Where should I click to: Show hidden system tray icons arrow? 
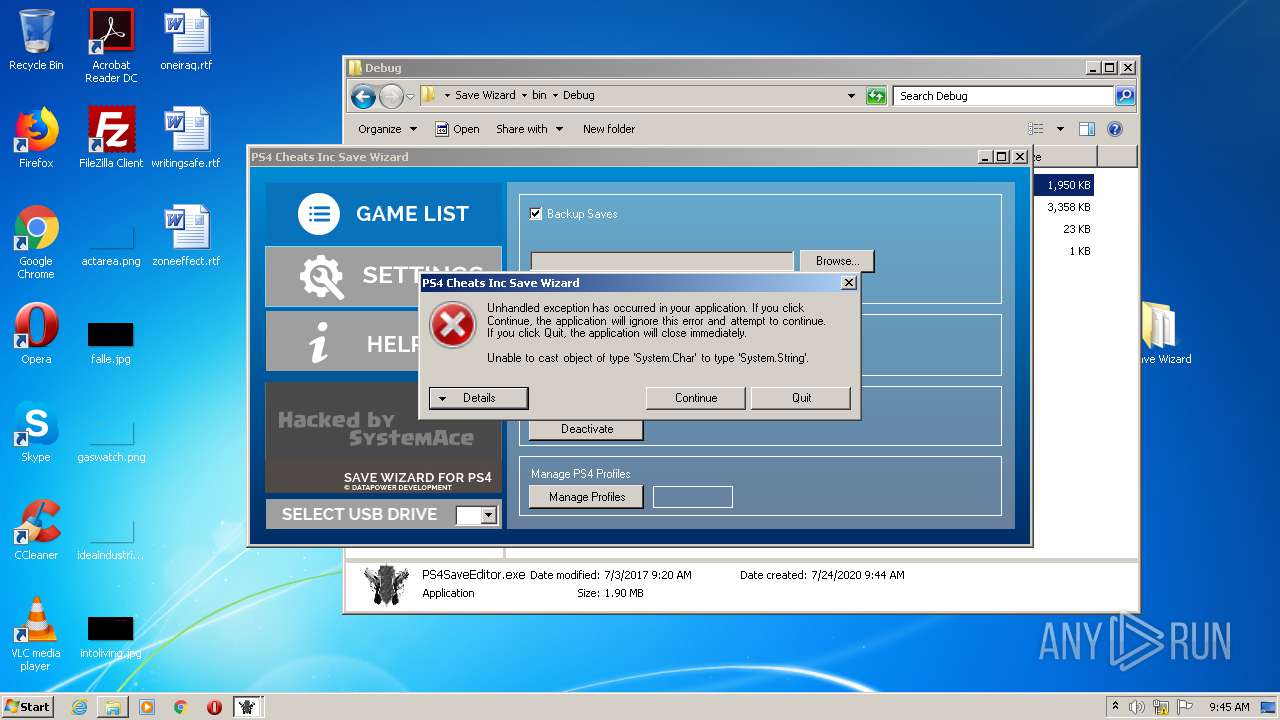[x=1116, y=706]
